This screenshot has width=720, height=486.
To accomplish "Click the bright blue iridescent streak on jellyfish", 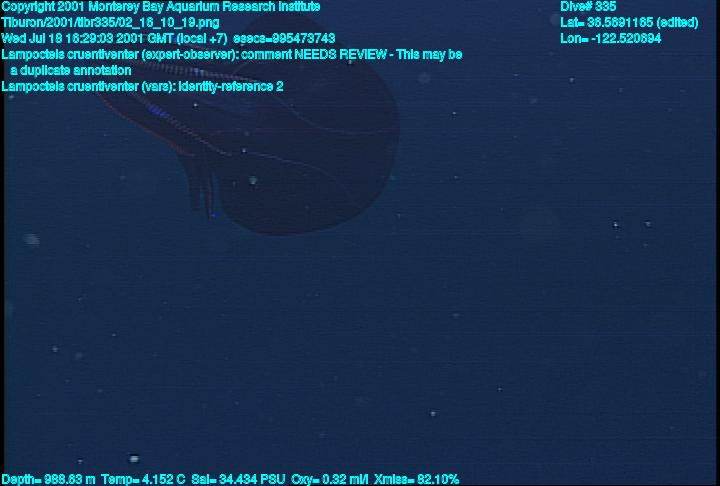I will (x=158, y=110).
